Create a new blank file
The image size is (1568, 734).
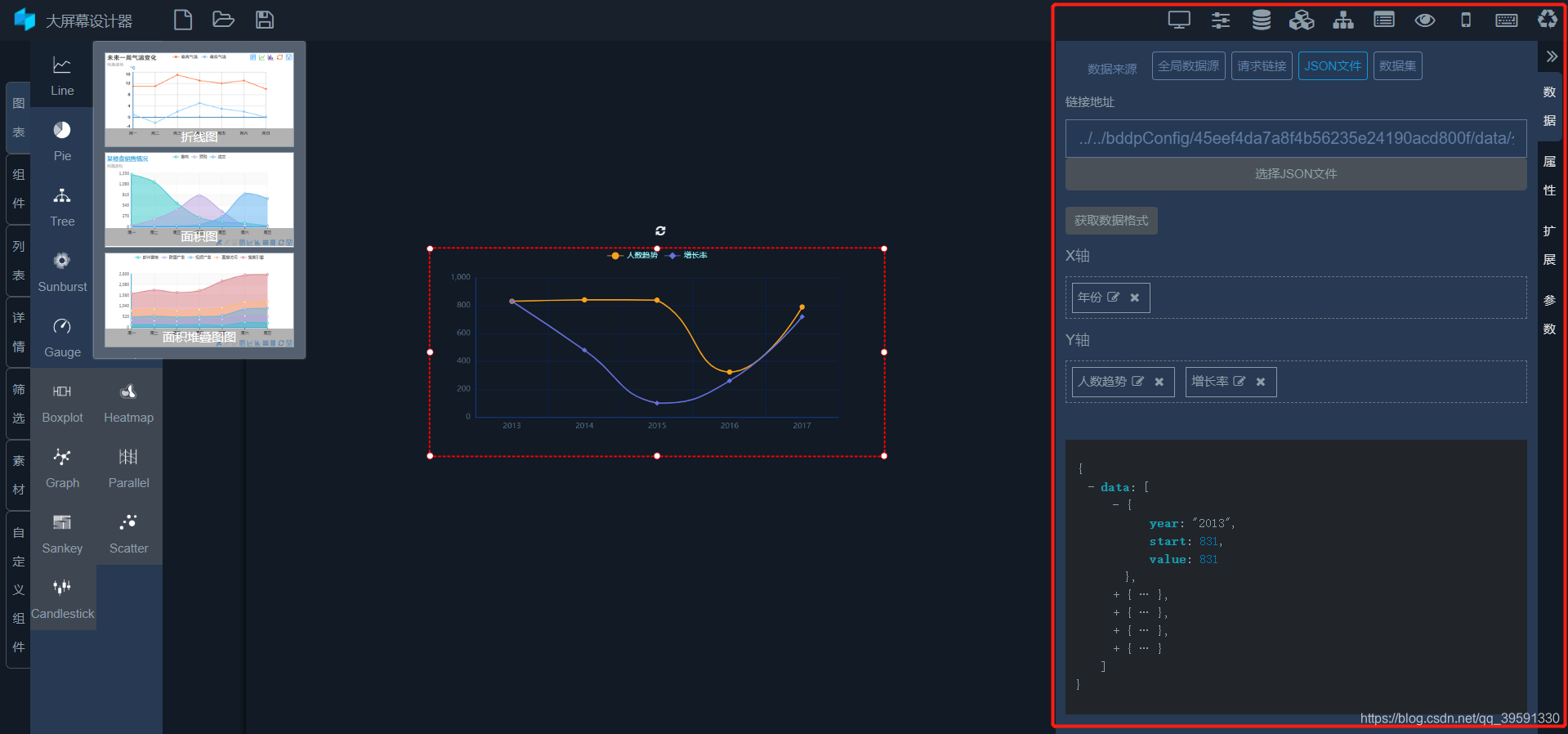183,20
